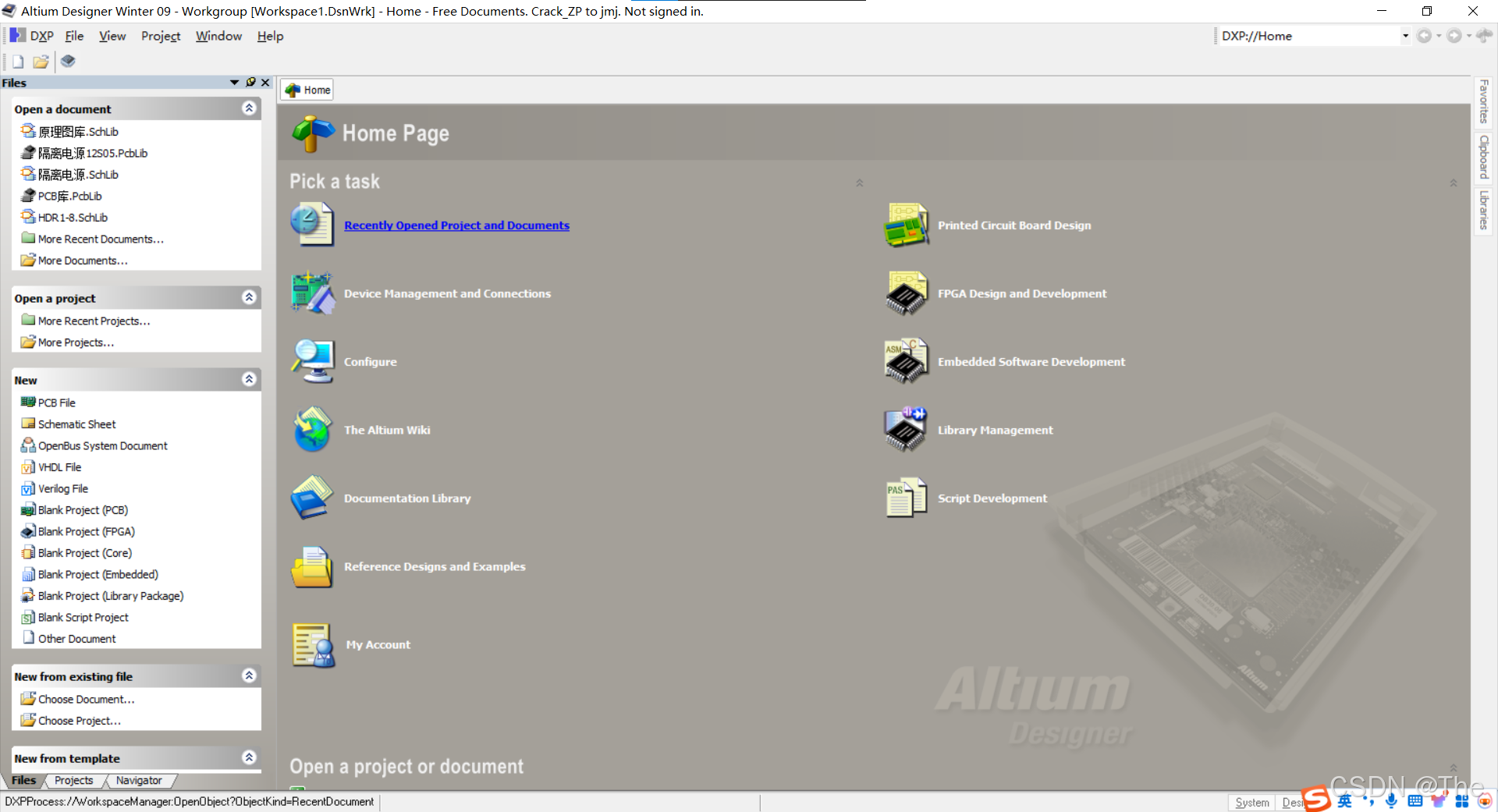
Task: Click the Configure monitor icon
Action: coord(313,361)
